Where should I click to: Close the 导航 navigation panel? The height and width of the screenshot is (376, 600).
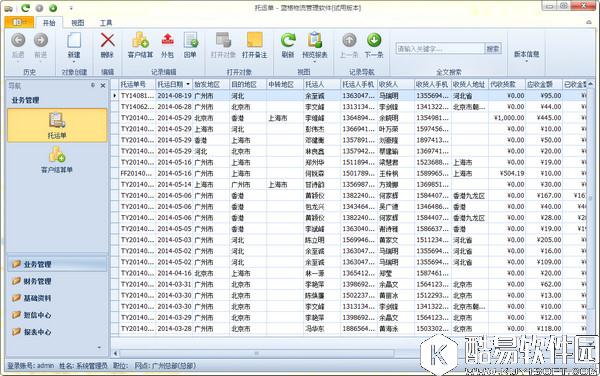coord(103,86)
